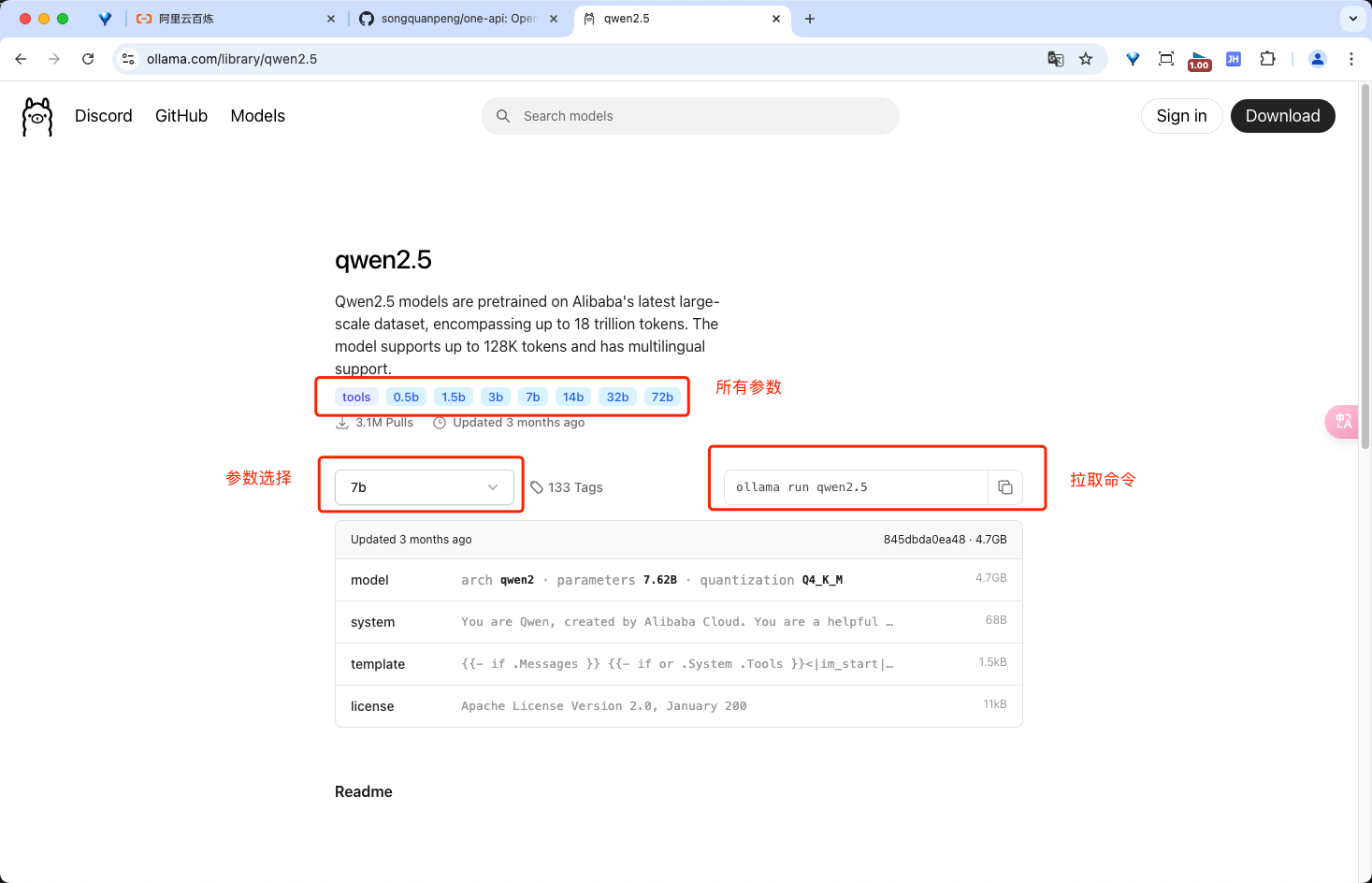Open the extensions puzzle icon
The image size is (1372, 883).
coord(1267,59)
